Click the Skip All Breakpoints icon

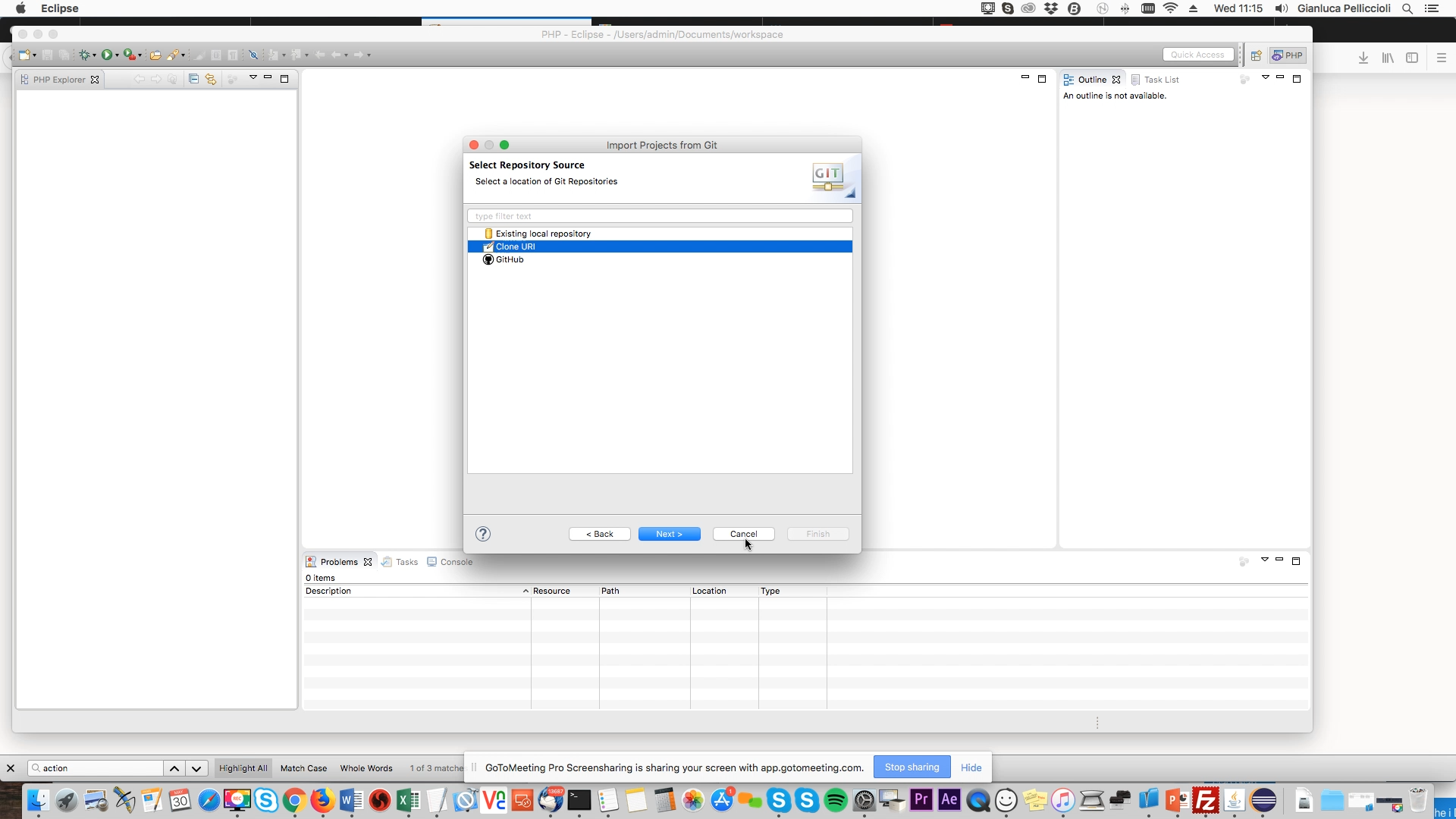253,55
